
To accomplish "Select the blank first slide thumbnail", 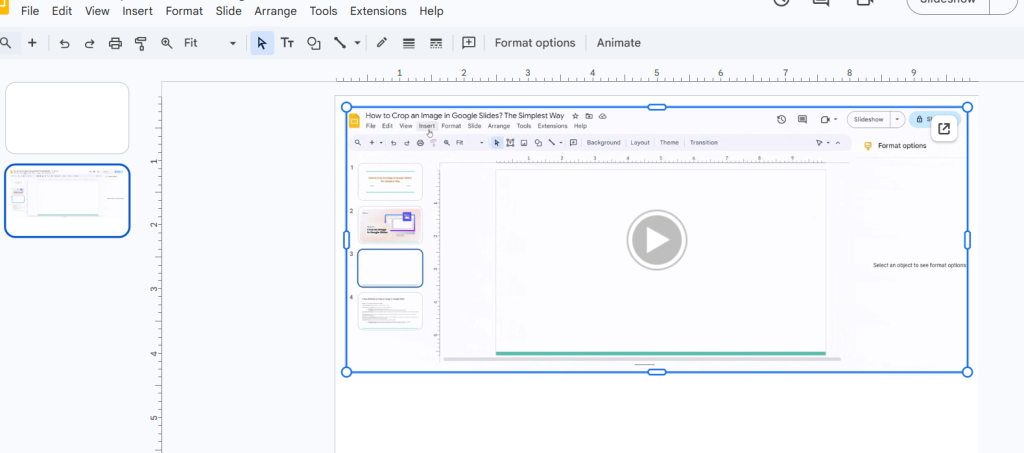I will pos(67,118).
